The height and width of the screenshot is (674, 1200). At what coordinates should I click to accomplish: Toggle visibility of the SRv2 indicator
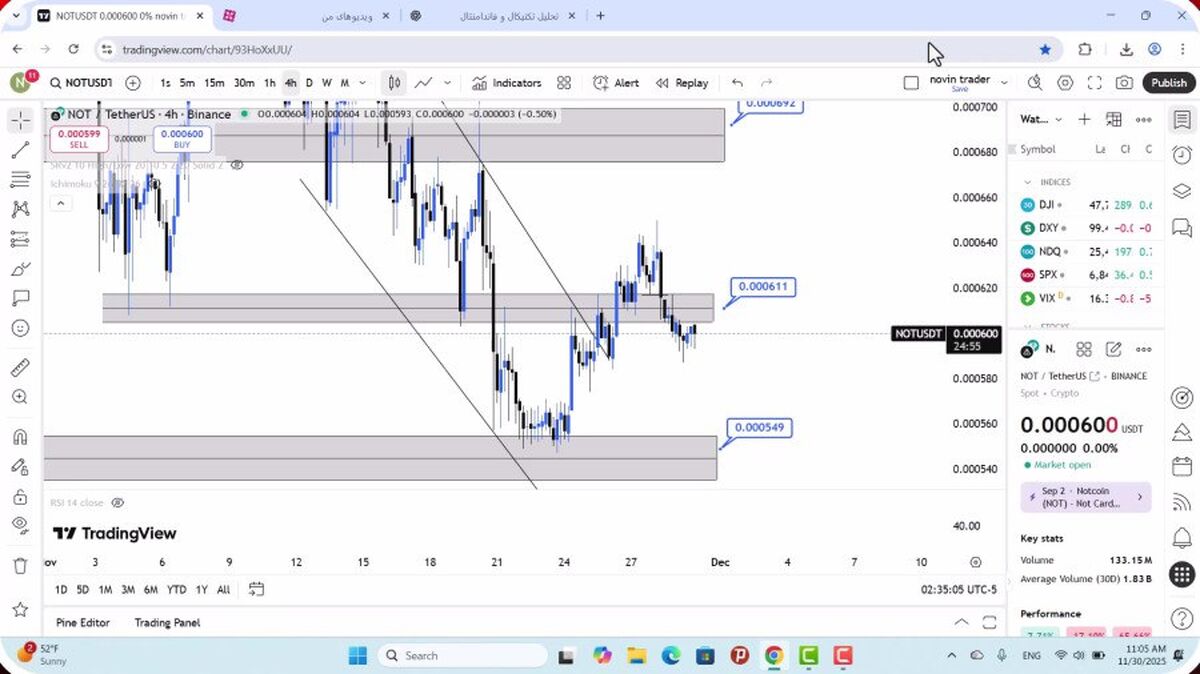(237, 165)
